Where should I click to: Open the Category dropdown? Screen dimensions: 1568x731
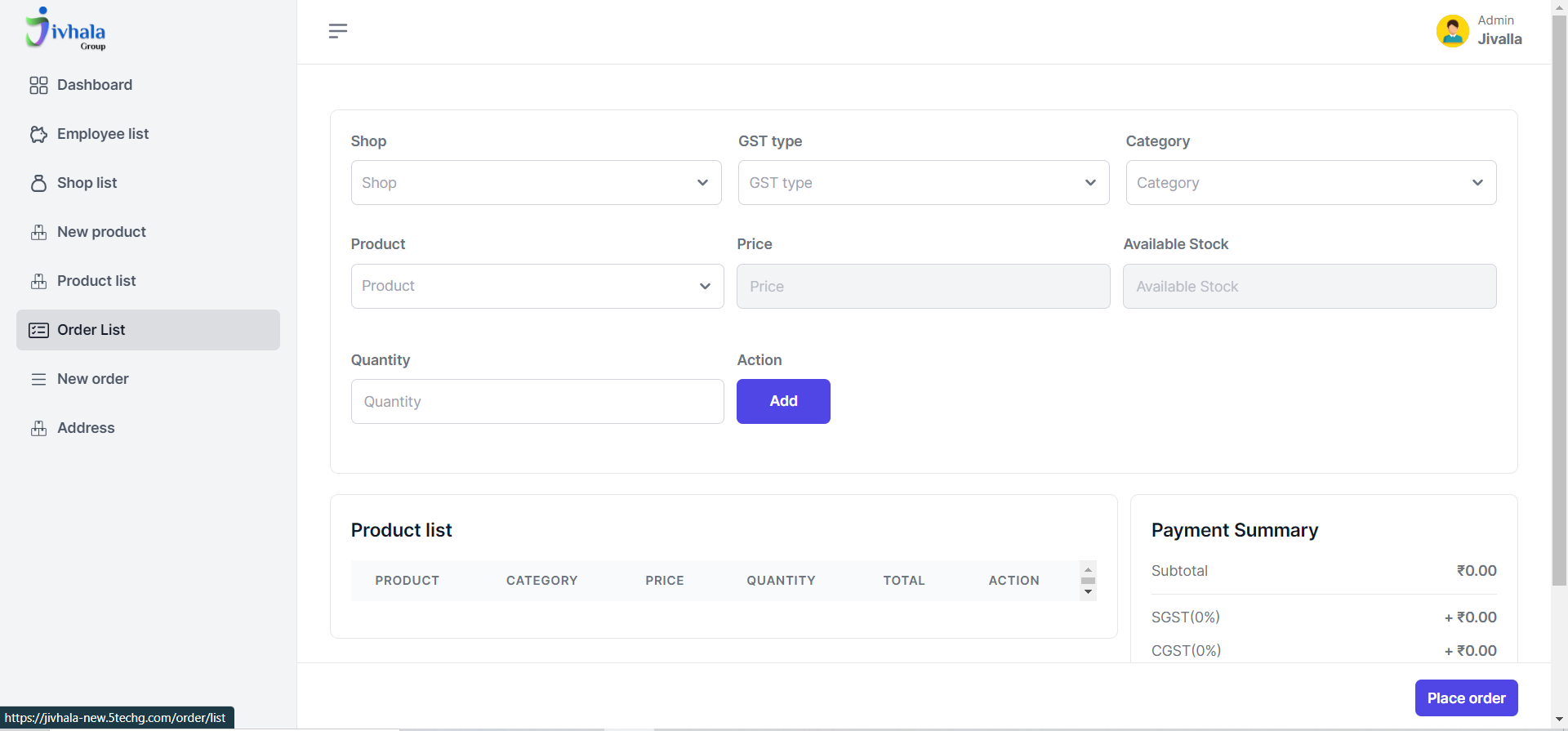coord(1310,183)
